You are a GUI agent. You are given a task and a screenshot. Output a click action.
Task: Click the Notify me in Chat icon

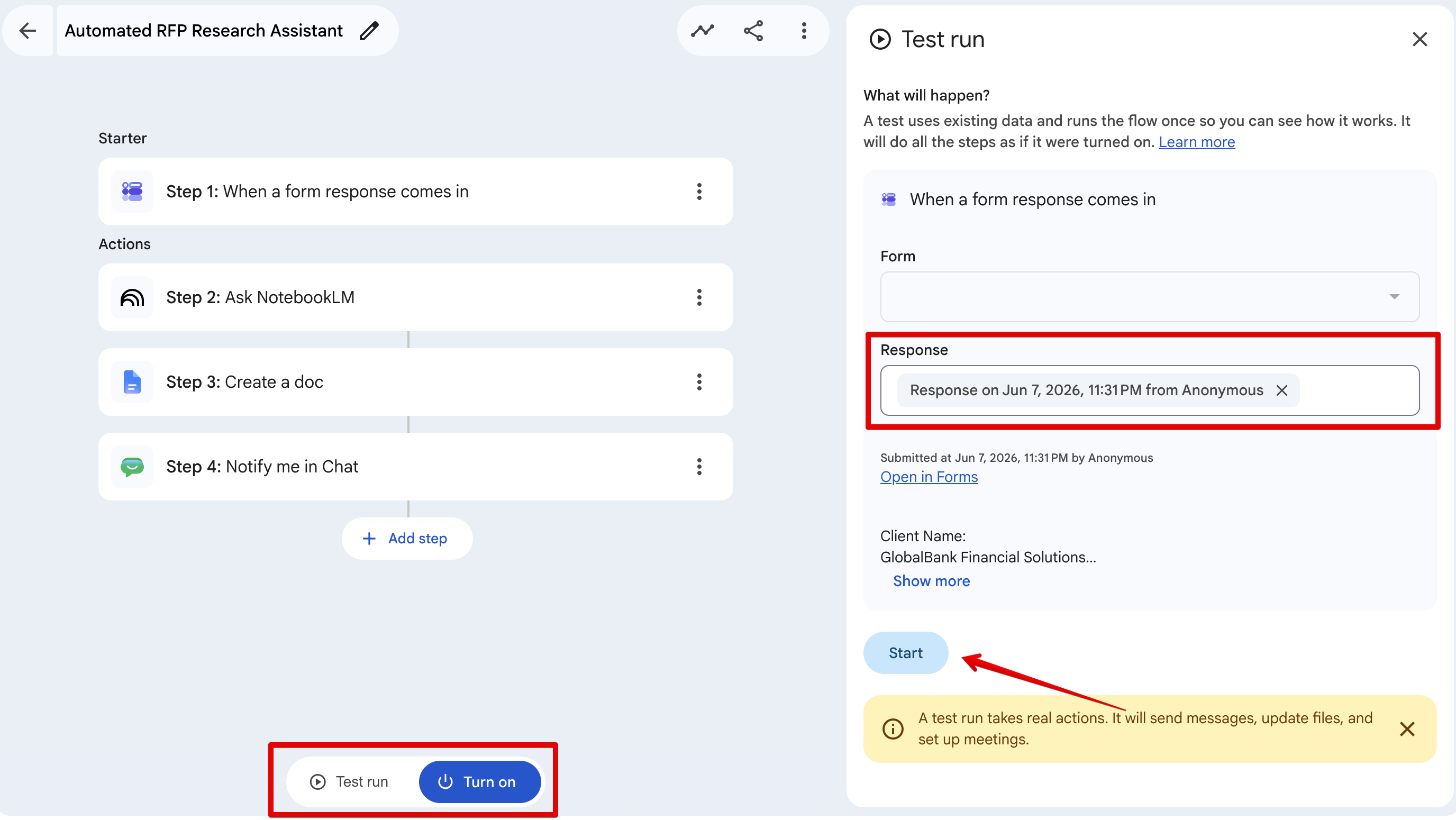(132, 467)
